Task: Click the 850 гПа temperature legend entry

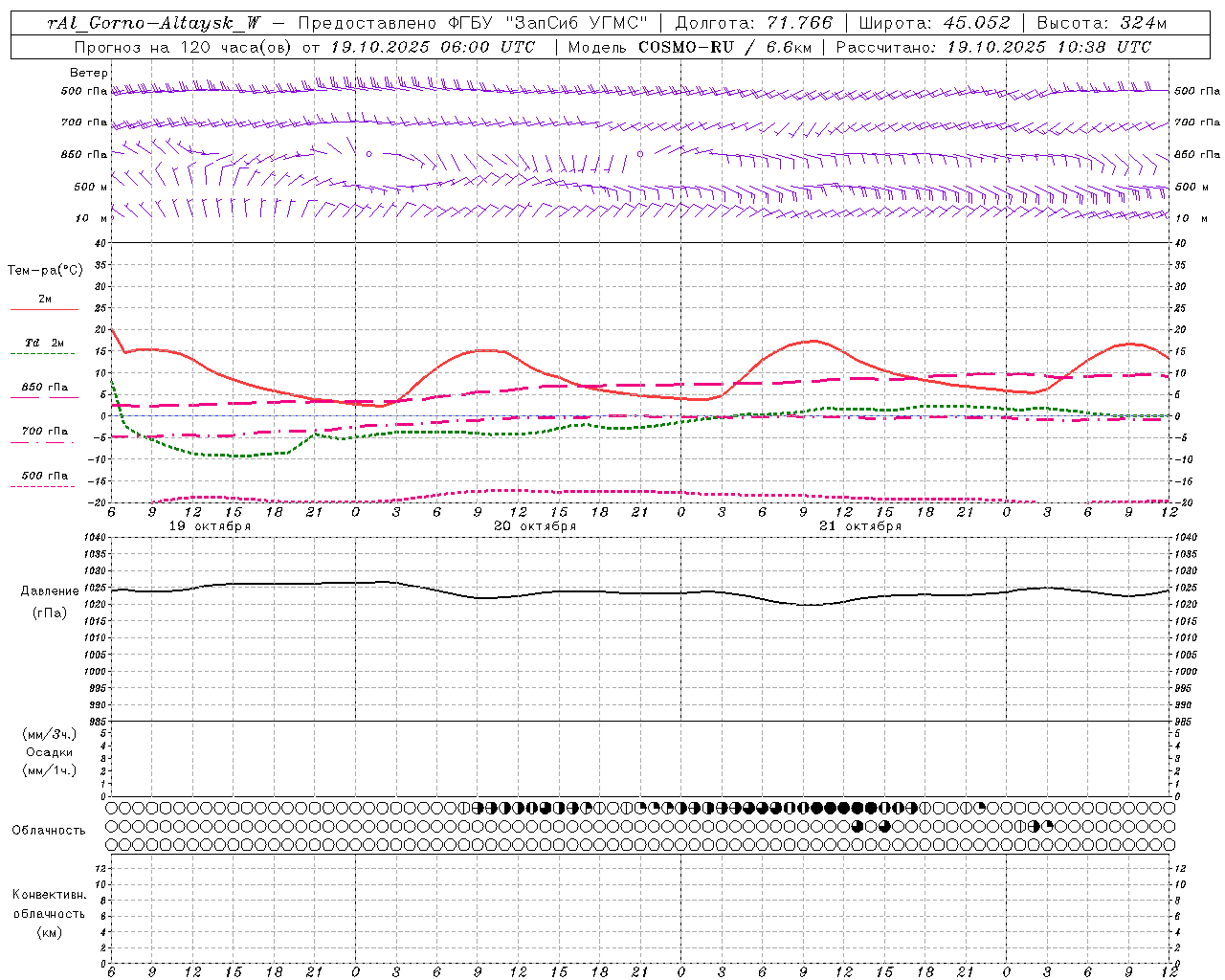Action: point(45,388)
